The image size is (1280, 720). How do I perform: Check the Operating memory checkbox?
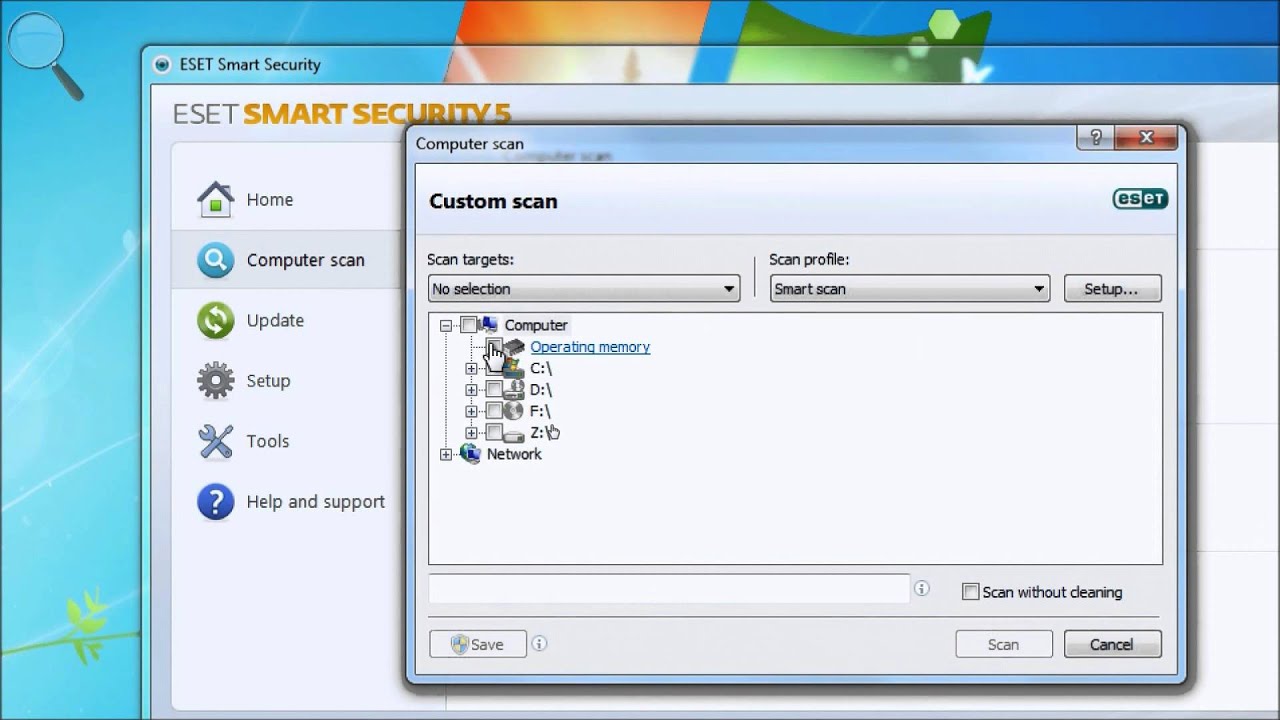point(494,347)
